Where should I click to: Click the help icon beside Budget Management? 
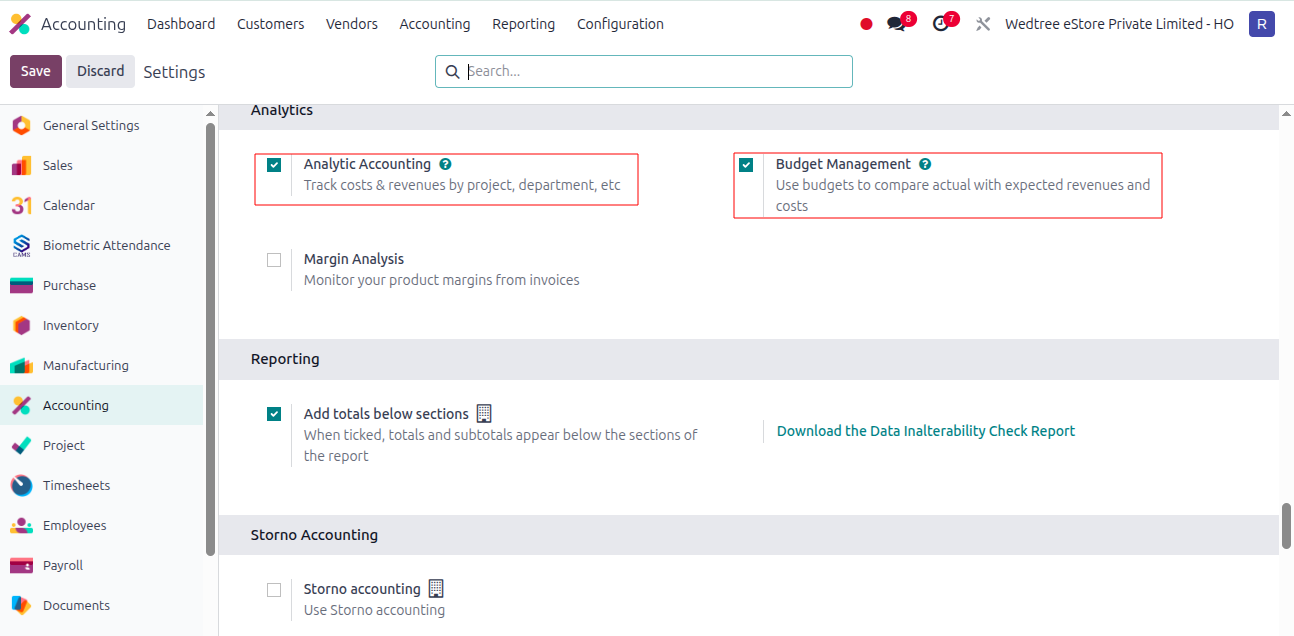[925, 164]
